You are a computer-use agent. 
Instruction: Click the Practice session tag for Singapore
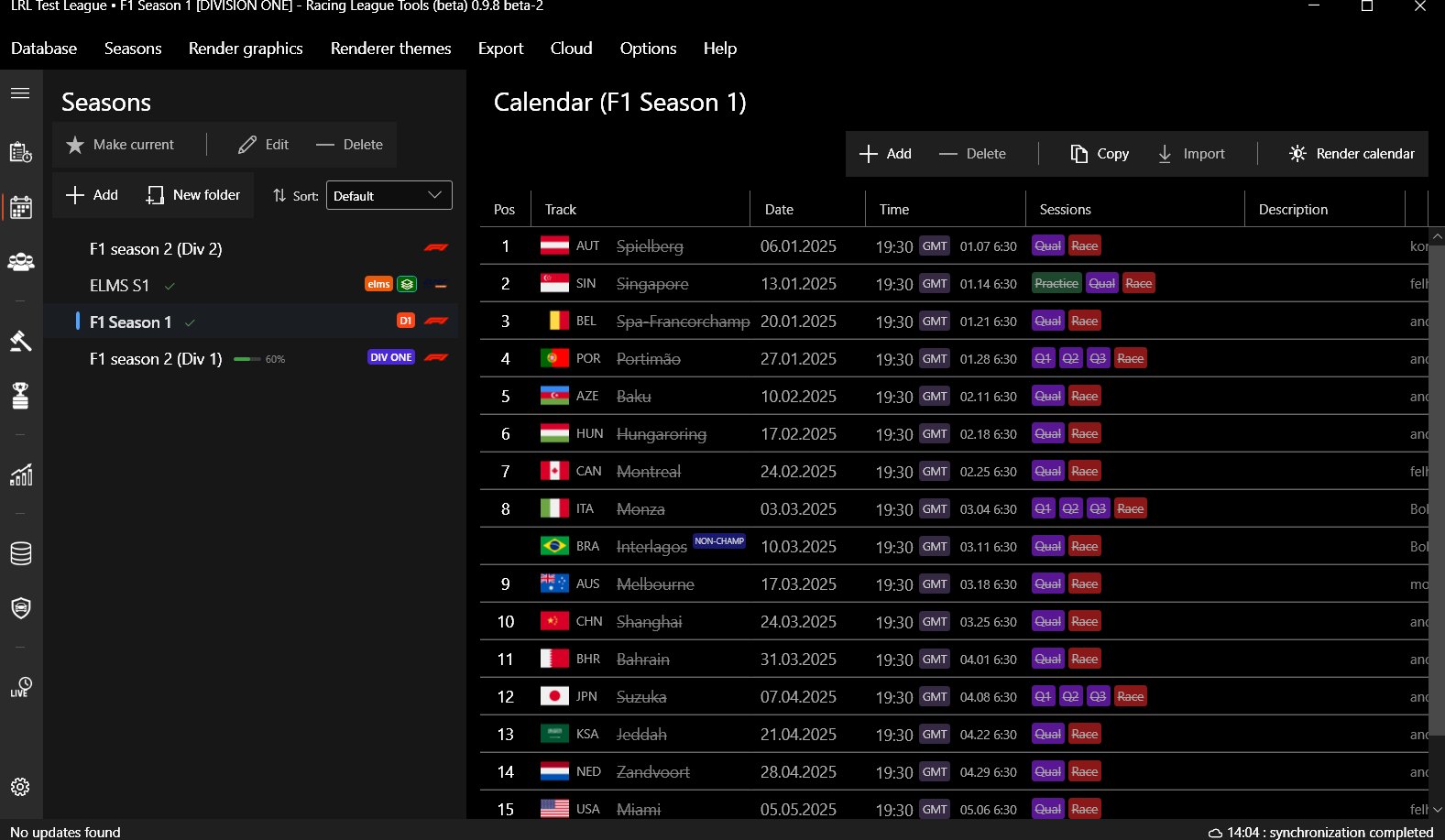pyautogui.click(x=1056, y=284)
